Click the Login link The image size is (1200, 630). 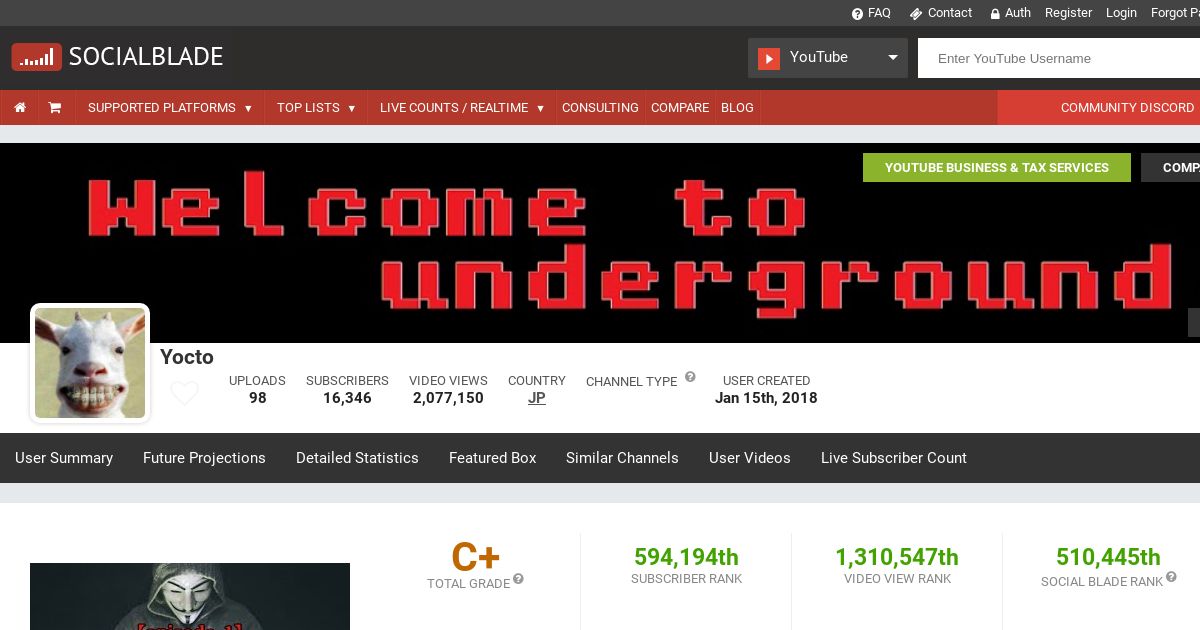tap(1121, 13)
